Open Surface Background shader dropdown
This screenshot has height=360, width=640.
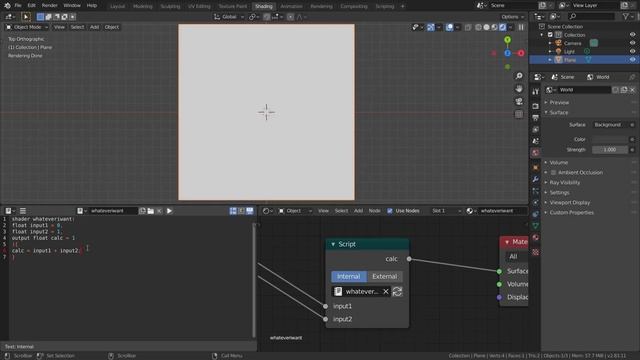pyautogui.click(x=610, y=125)
